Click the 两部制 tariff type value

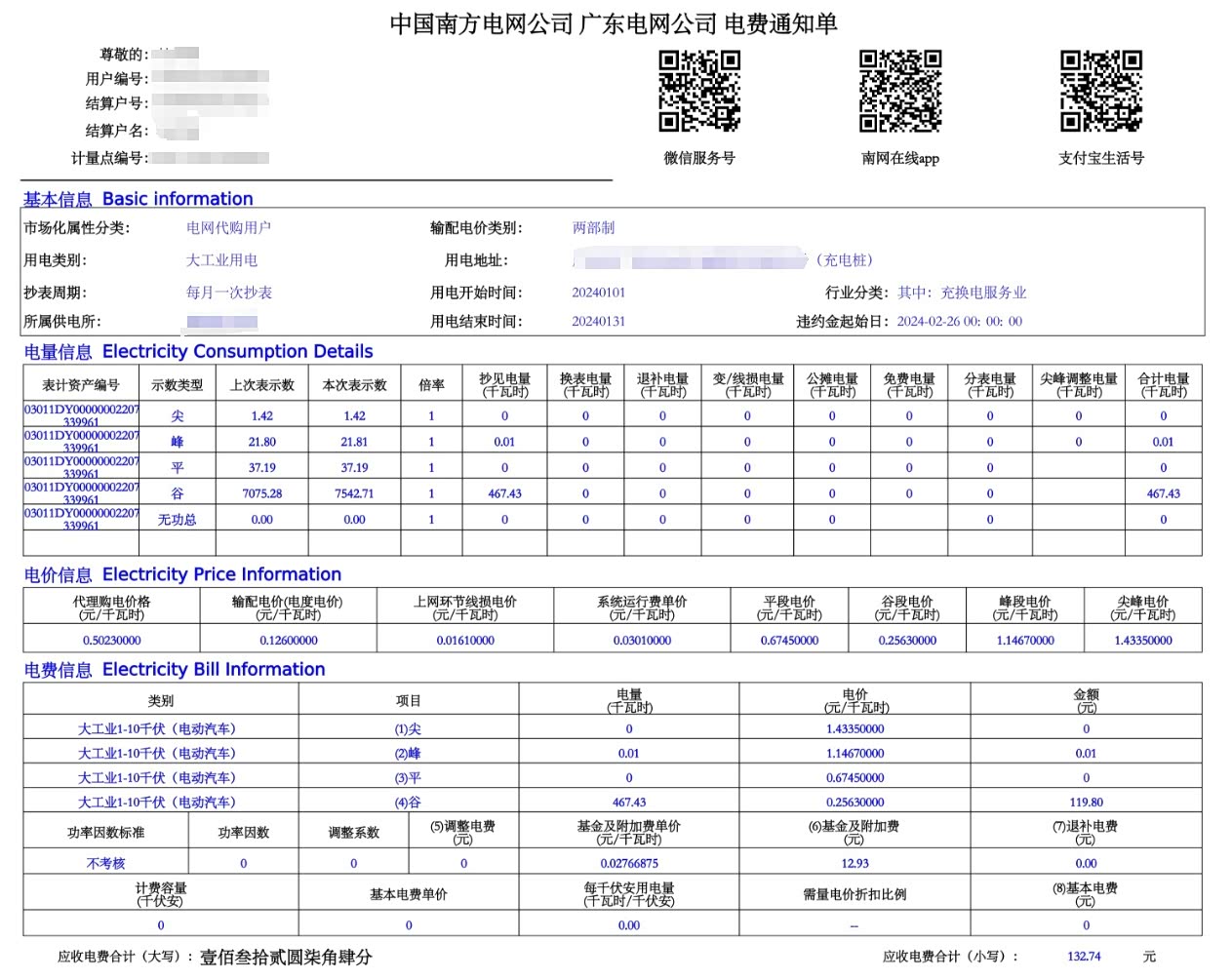[x=593, y=228]
